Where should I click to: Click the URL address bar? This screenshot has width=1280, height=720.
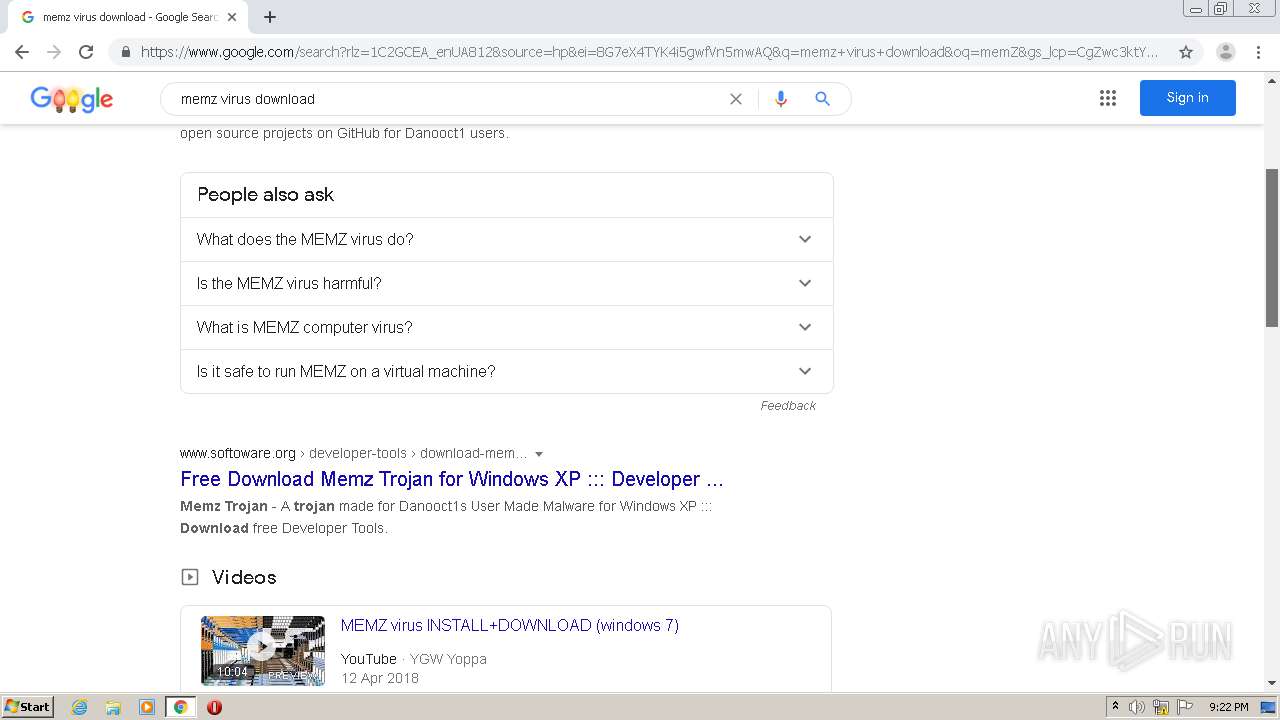[x=650, y=52]
